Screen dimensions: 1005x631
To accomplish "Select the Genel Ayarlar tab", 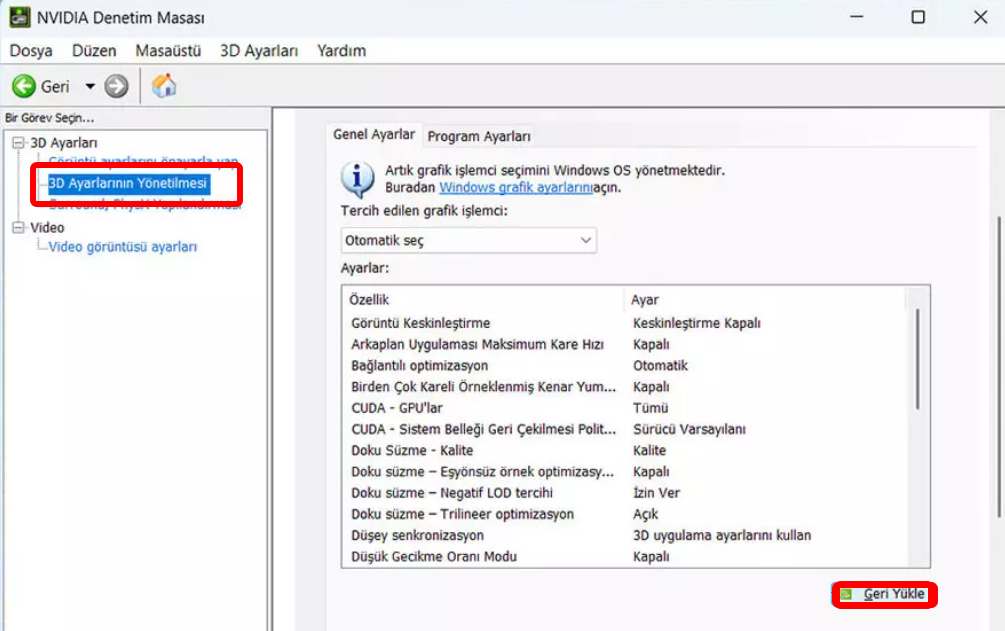I will (x=374, y=135).
